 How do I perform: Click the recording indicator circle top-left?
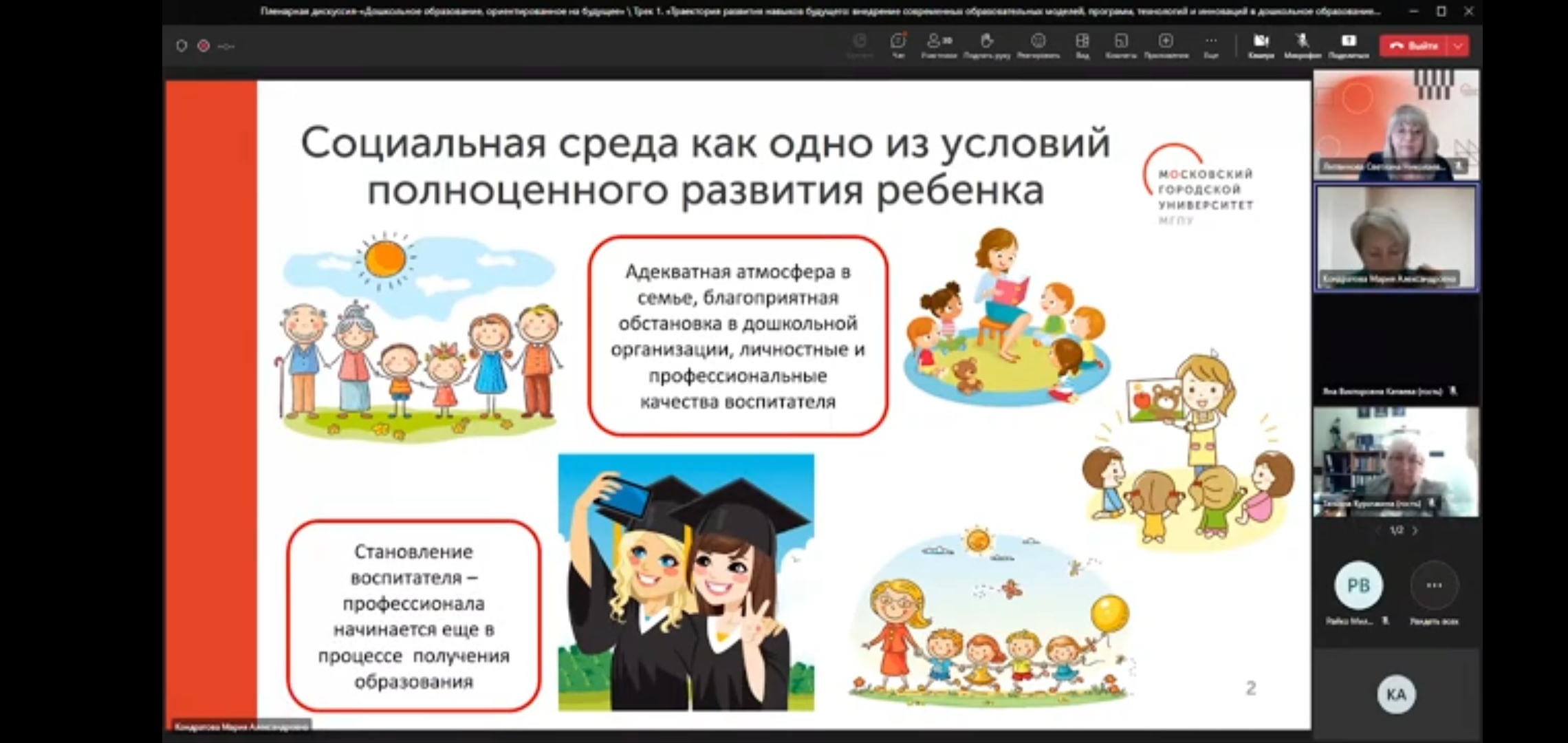203,45
